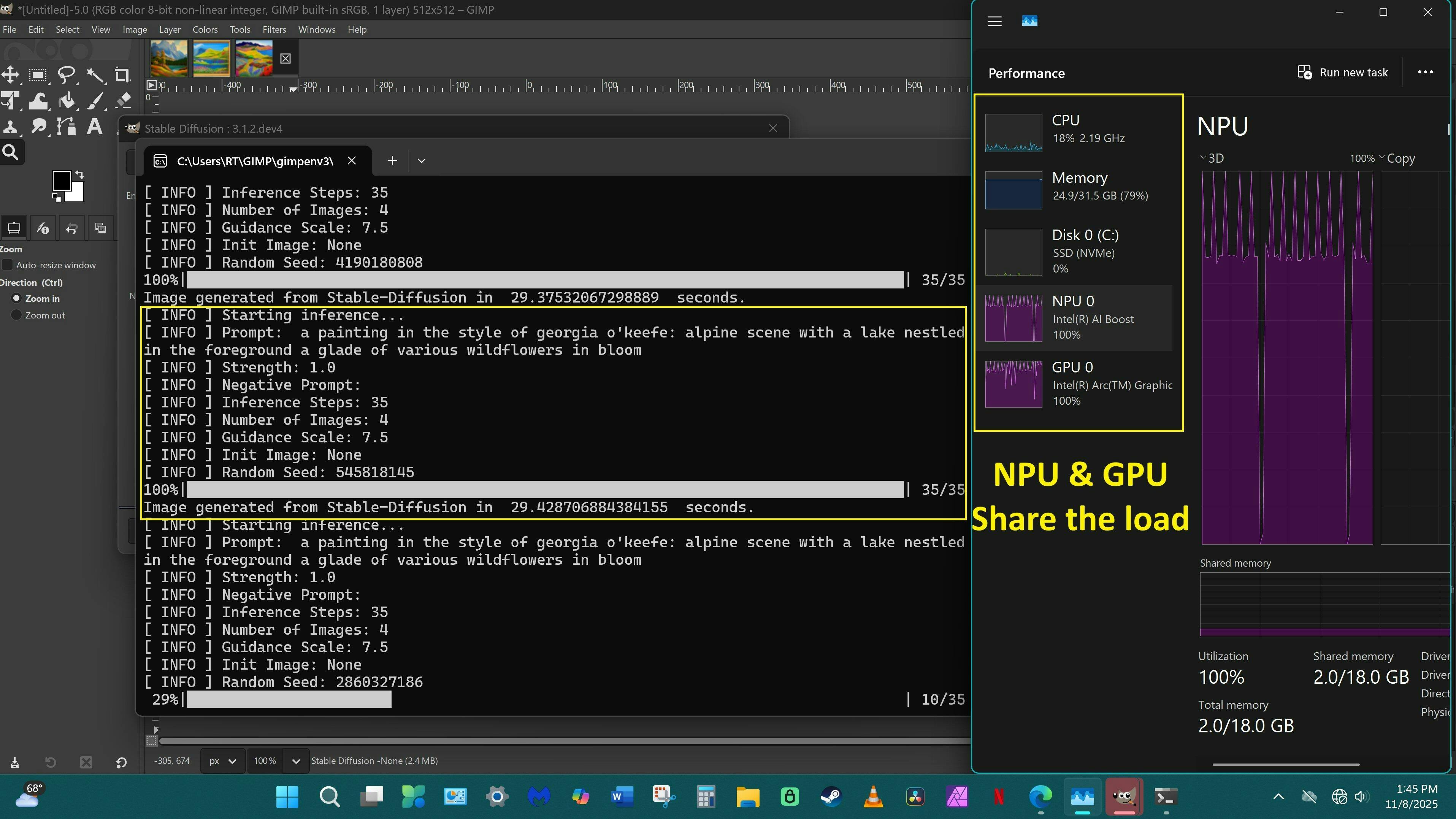Click the black foreground color swatch
The width and height of the screenshot is (1456, 819).
(x=61, y=180)
